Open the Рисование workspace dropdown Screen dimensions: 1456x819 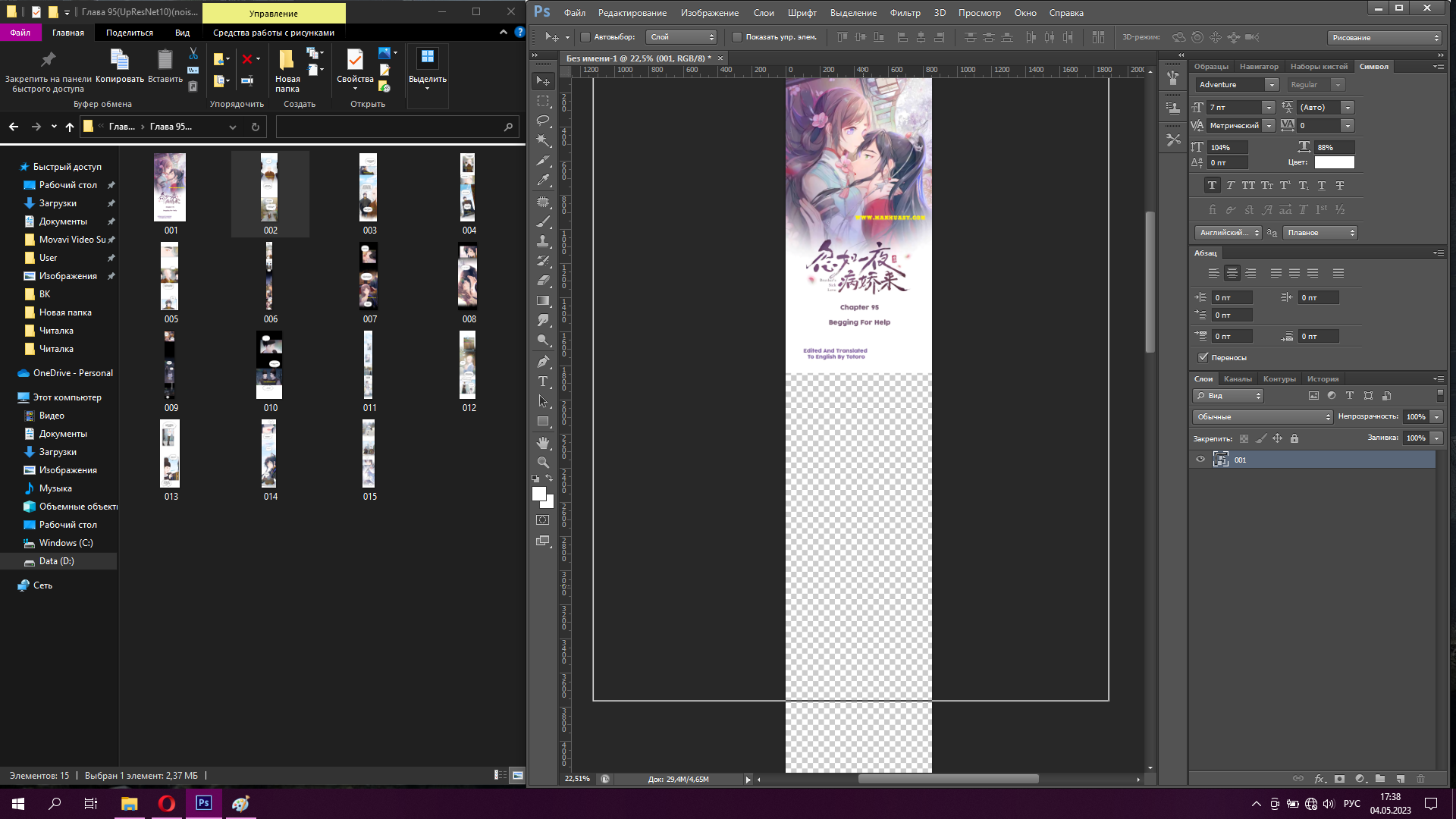pyautogui.click(x=1385, y=38)
